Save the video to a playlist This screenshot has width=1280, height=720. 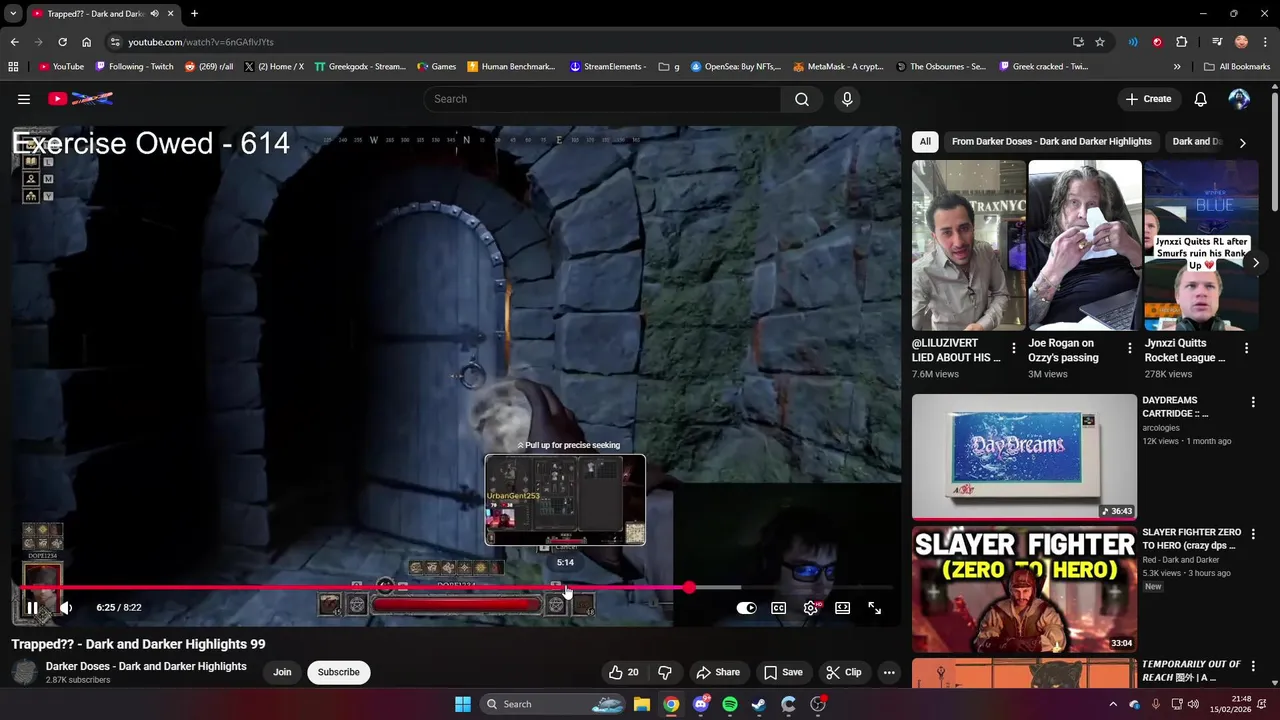[x=783, y=672]
